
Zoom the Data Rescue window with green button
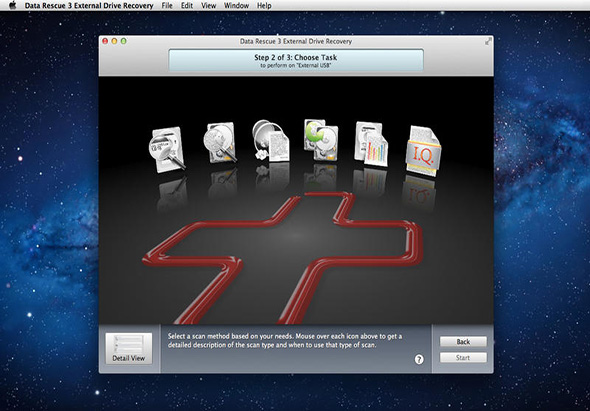123,41
